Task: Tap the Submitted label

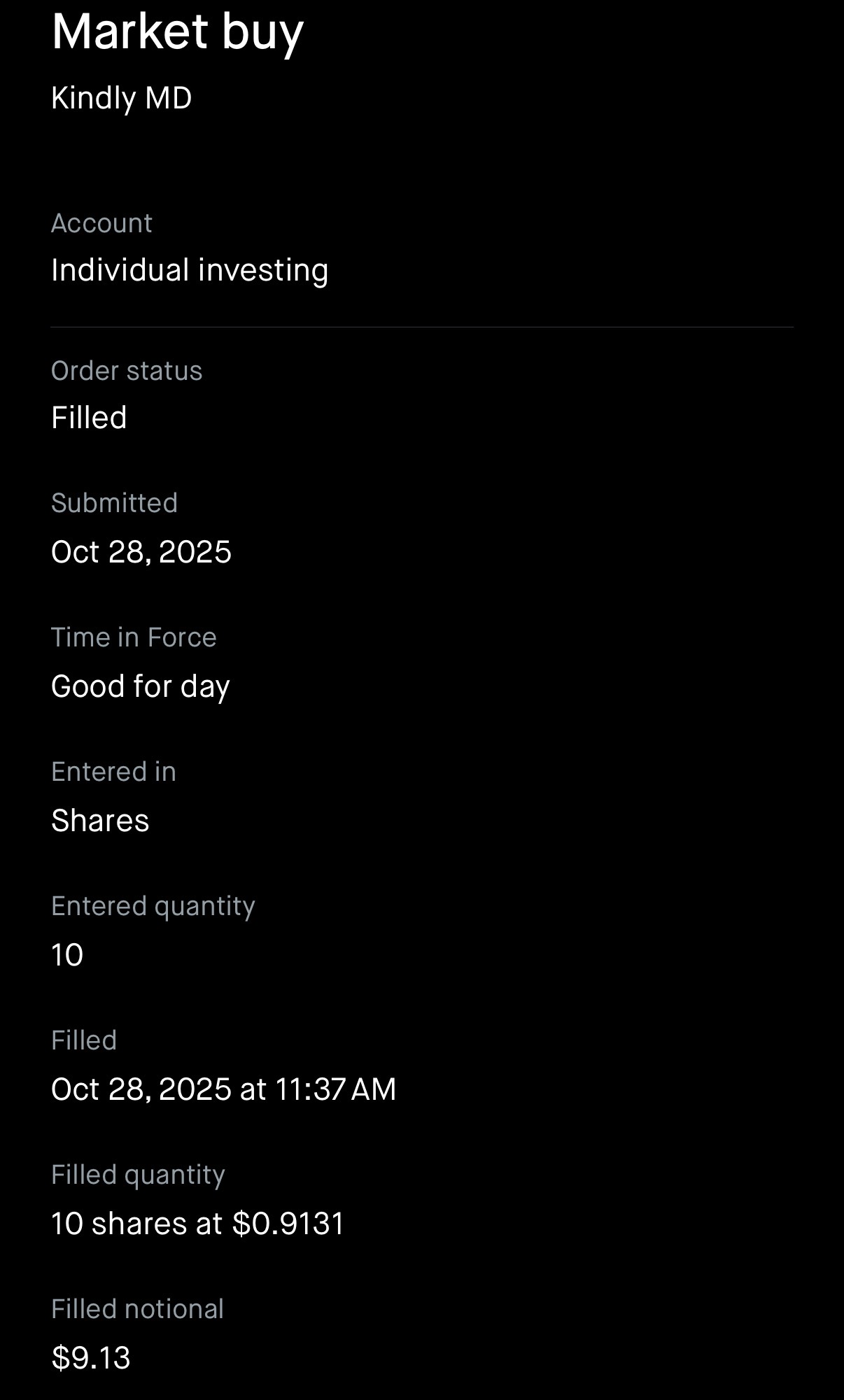Action: 114,503
